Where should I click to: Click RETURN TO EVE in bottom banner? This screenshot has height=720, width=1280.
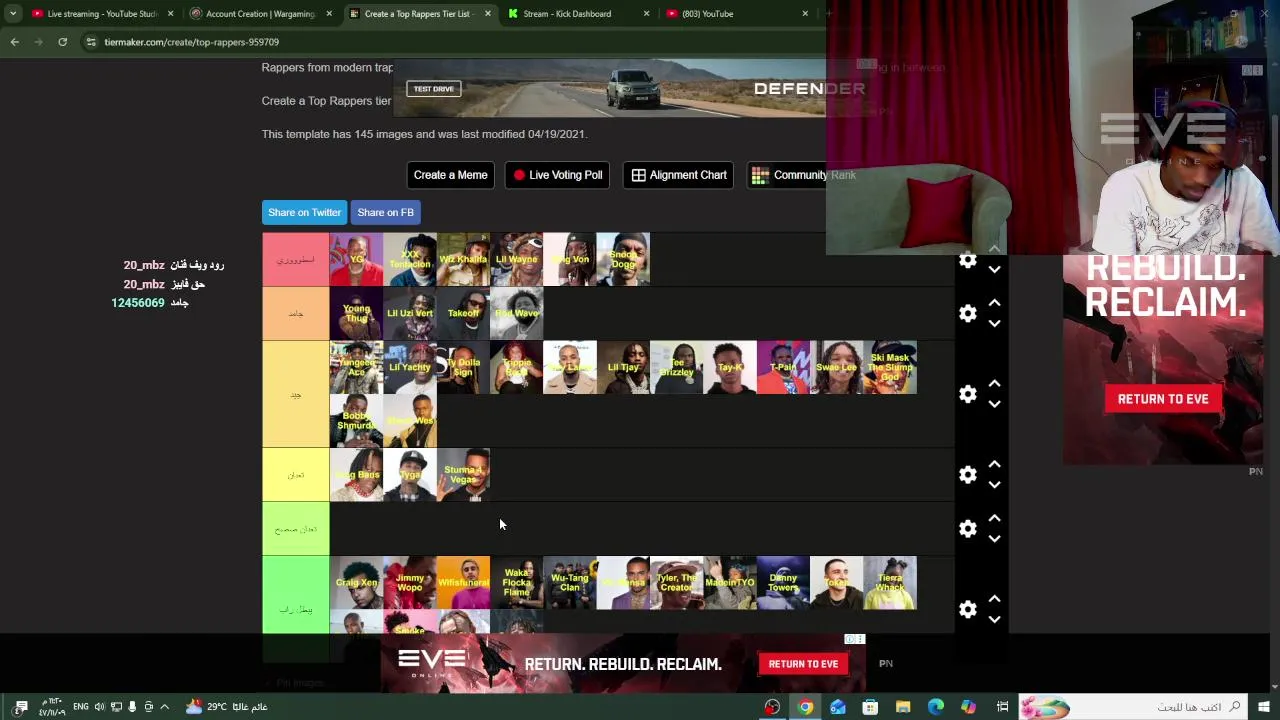tap(803, 664)
